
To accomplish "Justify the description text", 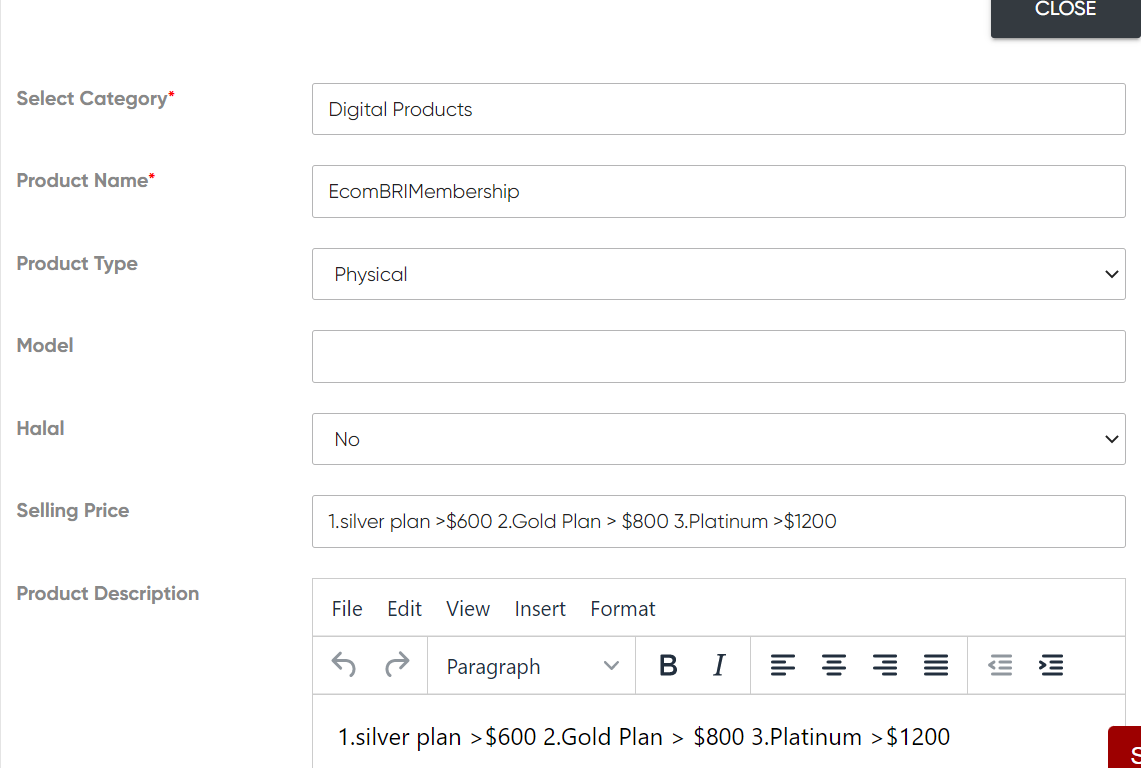I will pos(936,666).
